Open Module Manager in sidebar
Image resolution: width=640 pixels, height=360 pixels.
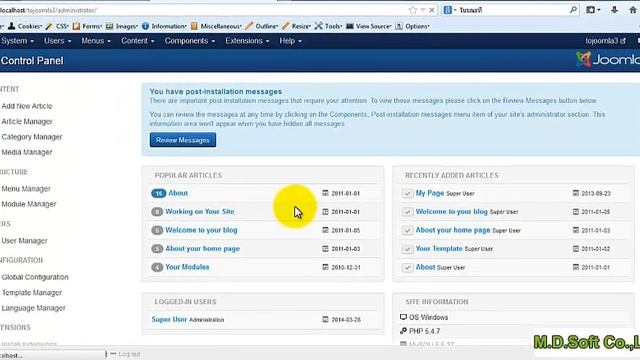pos(29,204)
